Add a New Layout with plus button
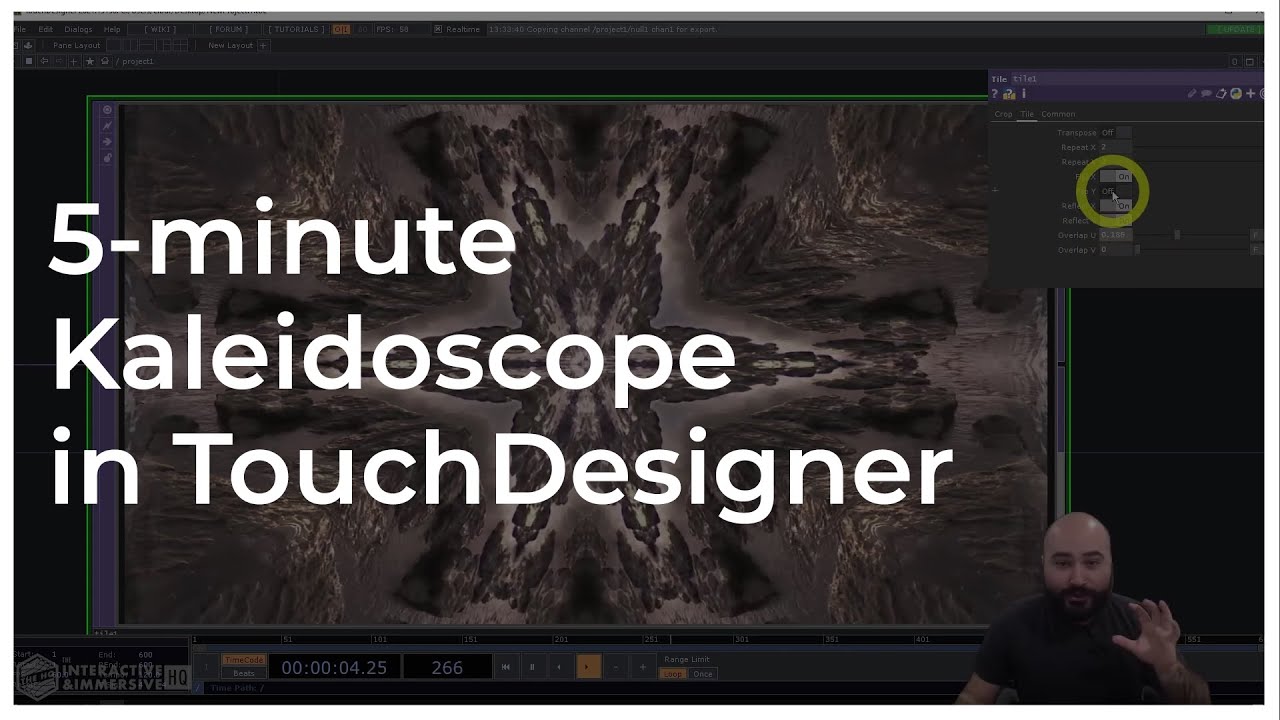The height and width of the screenshot is (720, 1280). point(263,45)
